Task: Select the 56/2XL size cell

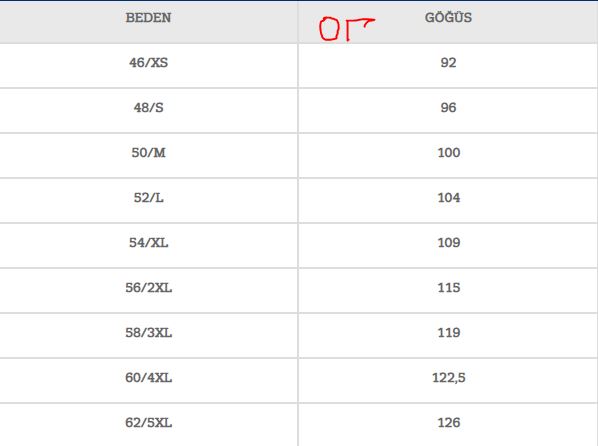Action: (x=148, y=288)
